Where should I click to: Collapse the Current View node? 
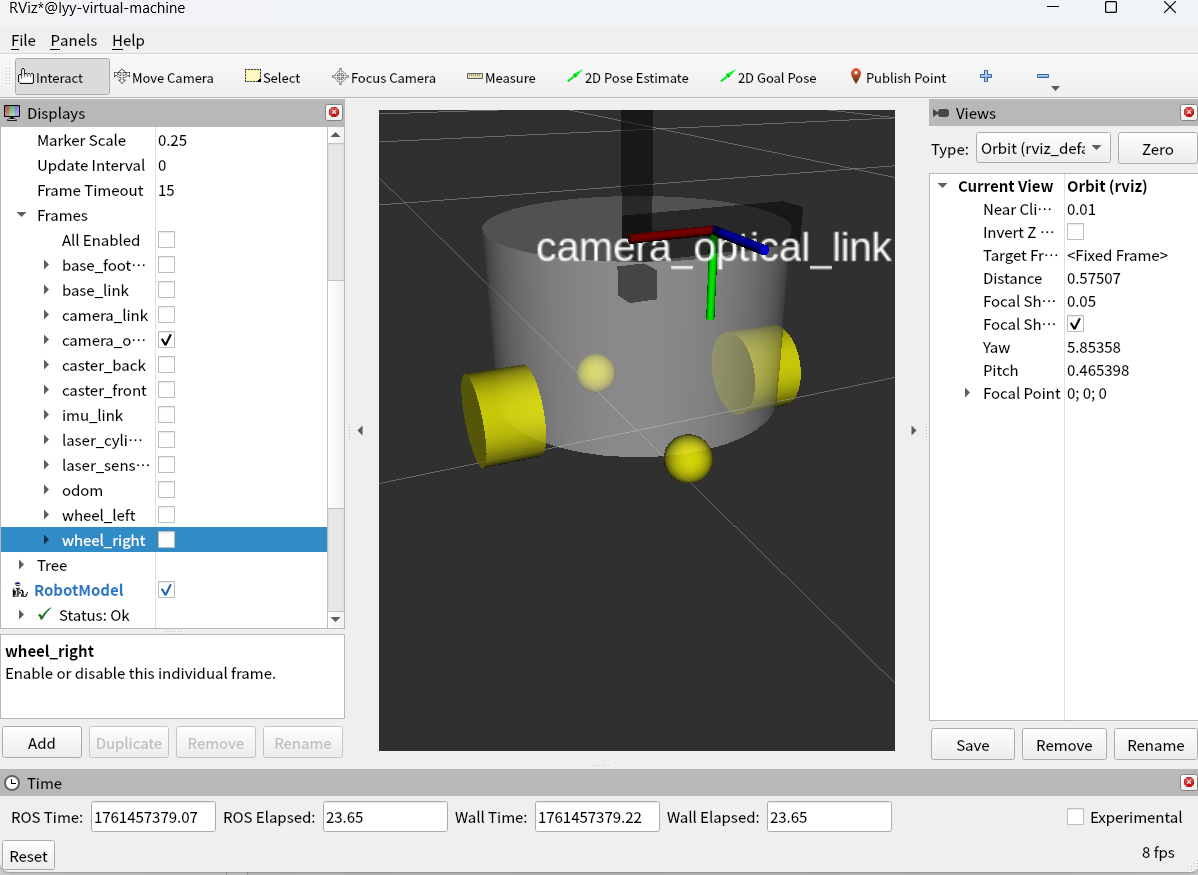(943, 186)
